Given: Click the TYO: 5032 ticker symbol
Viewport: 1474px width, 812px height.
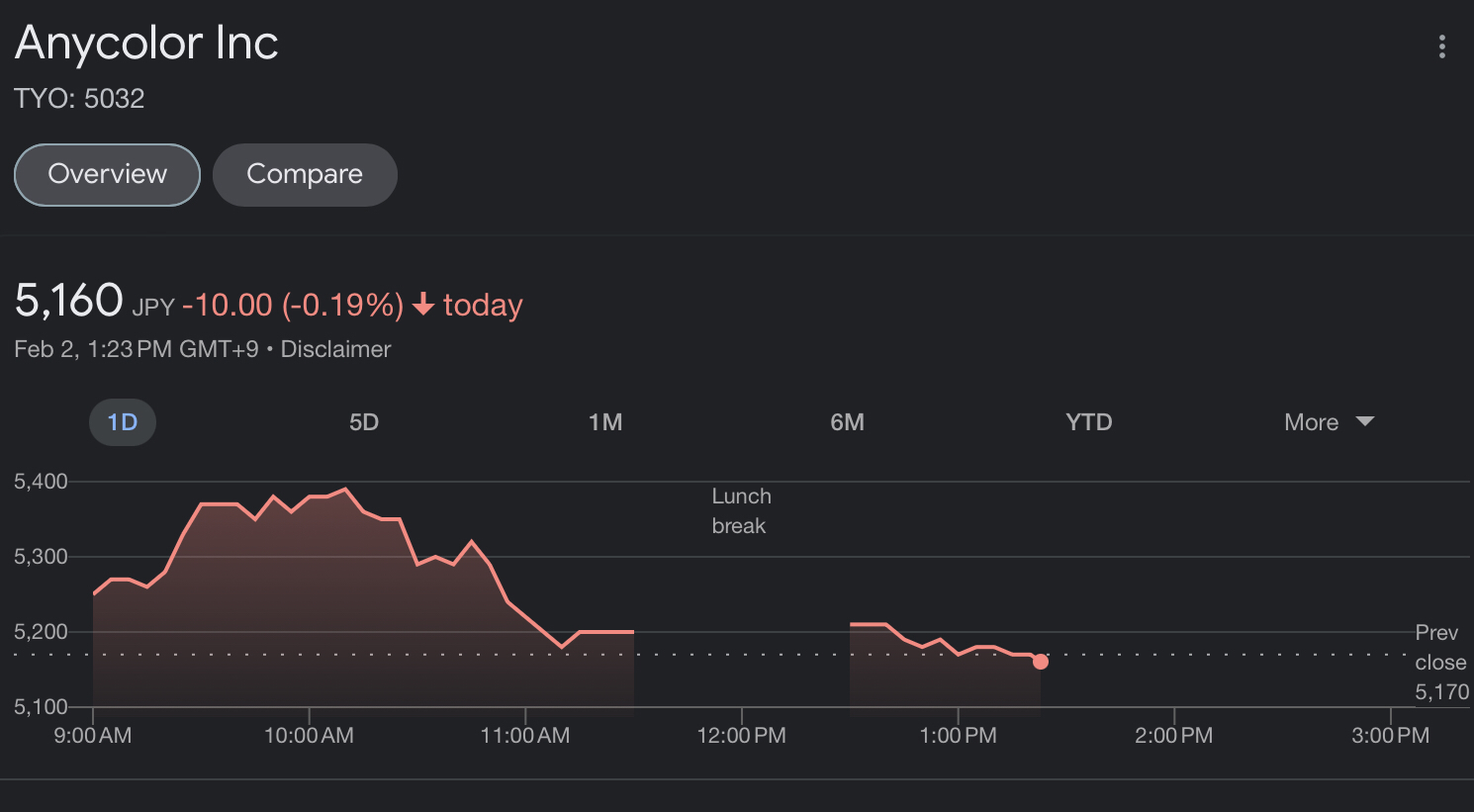Looking at the screenshot, I should tap(79, 99).
